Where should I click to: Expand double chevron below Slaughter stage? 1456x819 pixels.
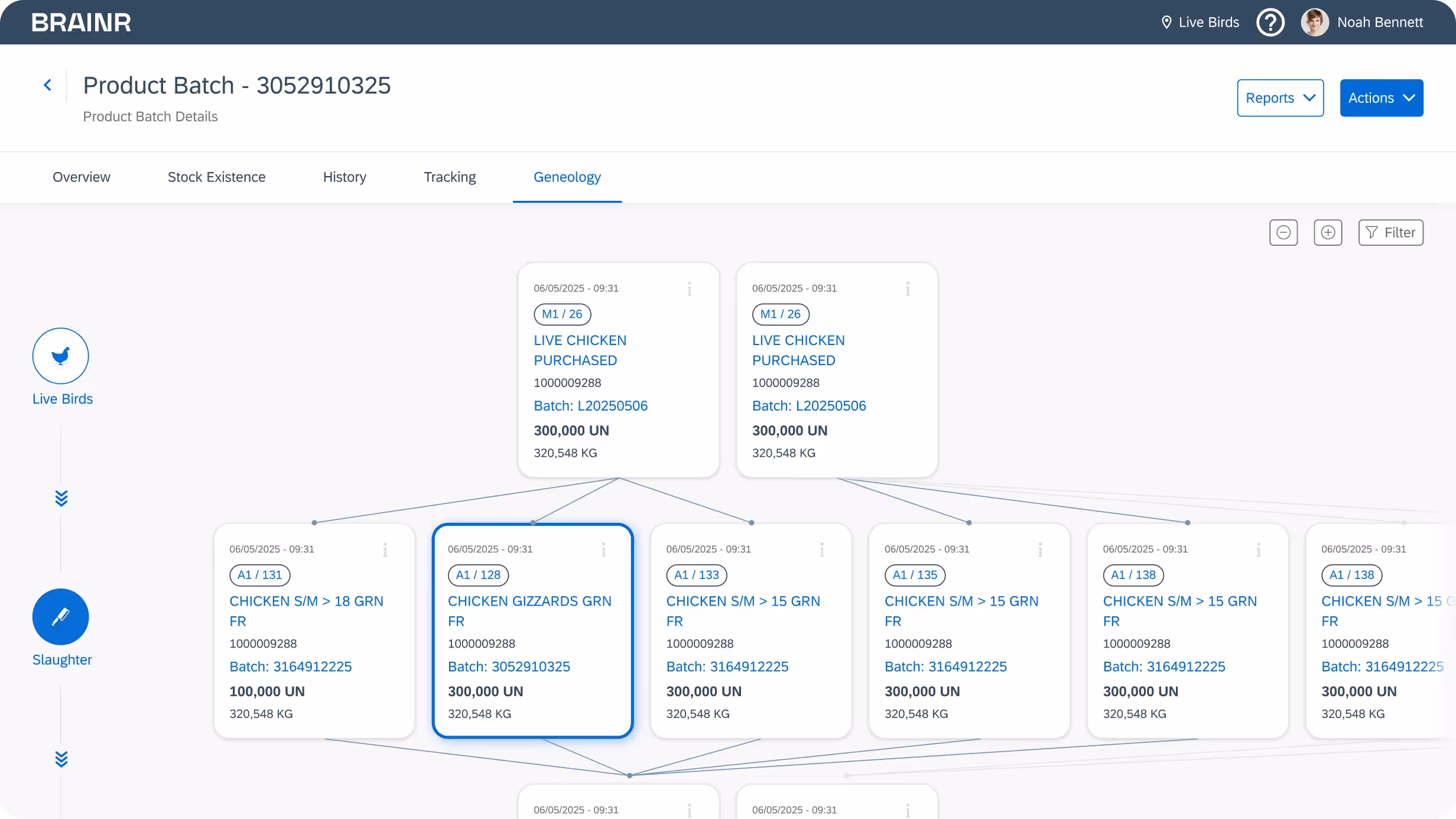(61, 759)
